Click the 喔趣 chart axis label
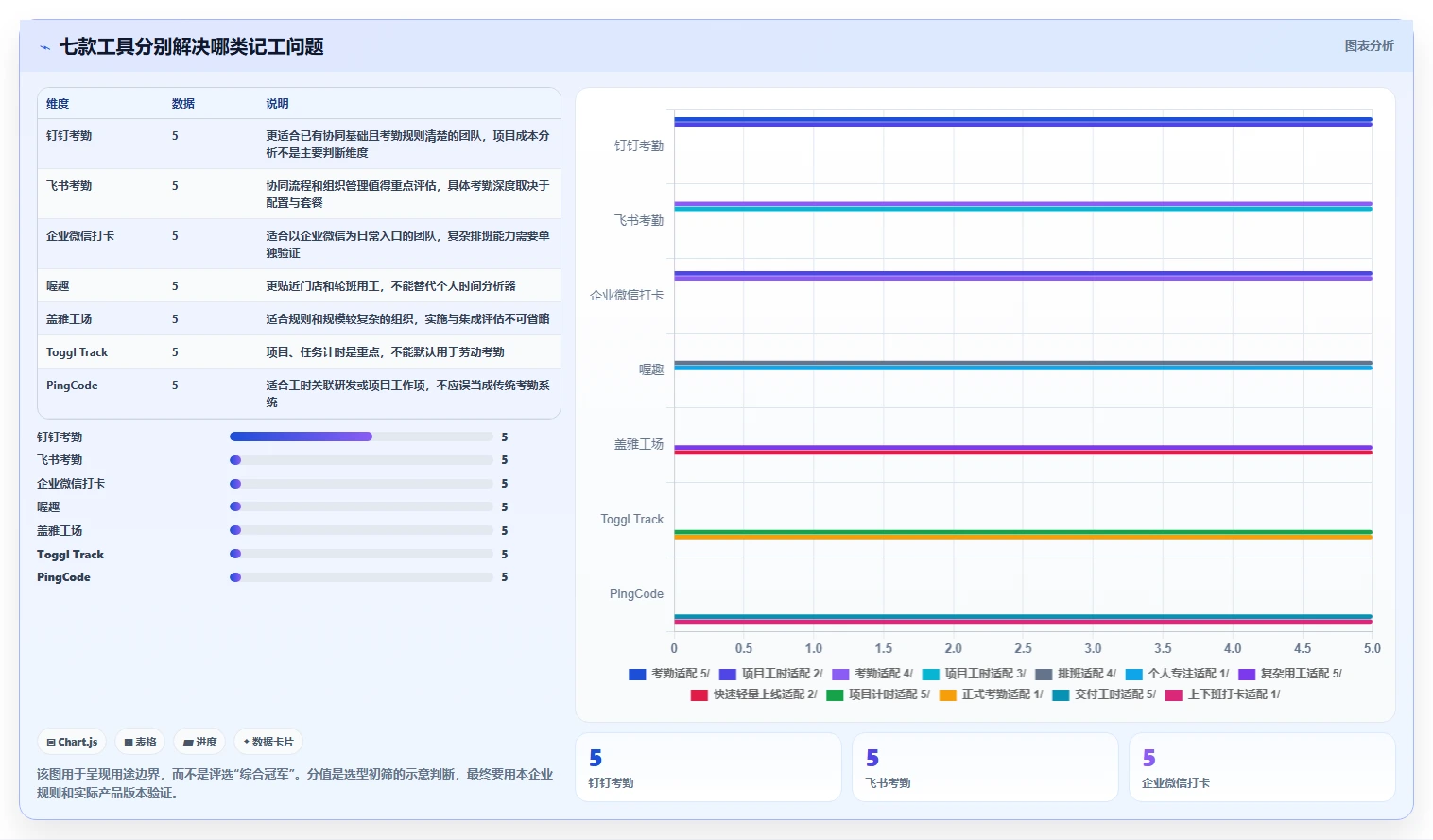This screenshot has width=1433, height=840. (651, 370)
